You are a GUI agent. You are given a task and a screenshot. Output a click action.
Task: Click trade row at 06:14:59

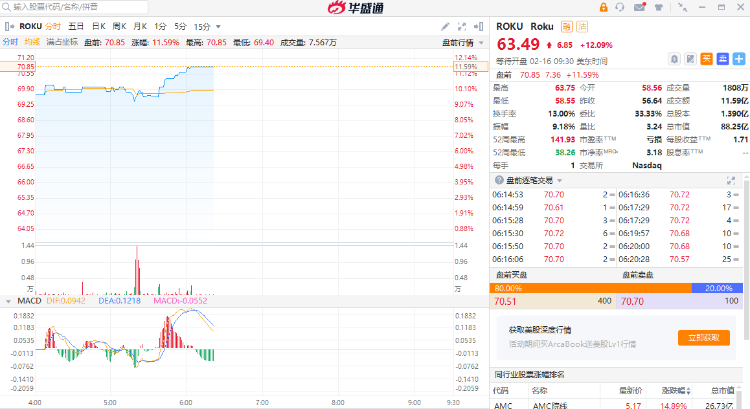click(553, 208)
